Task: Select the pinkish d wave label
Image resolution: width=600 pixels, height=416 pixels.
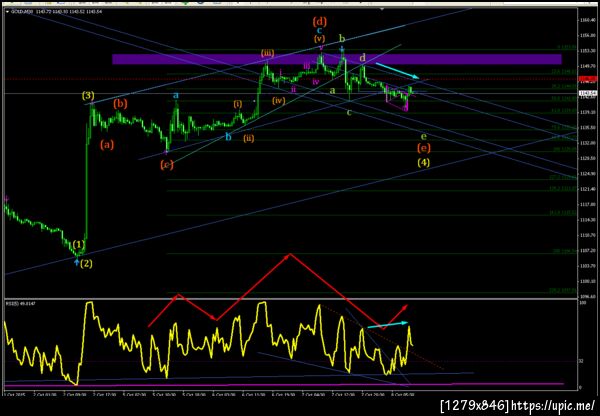Action: pyautogui.click(x=362, y=58)
